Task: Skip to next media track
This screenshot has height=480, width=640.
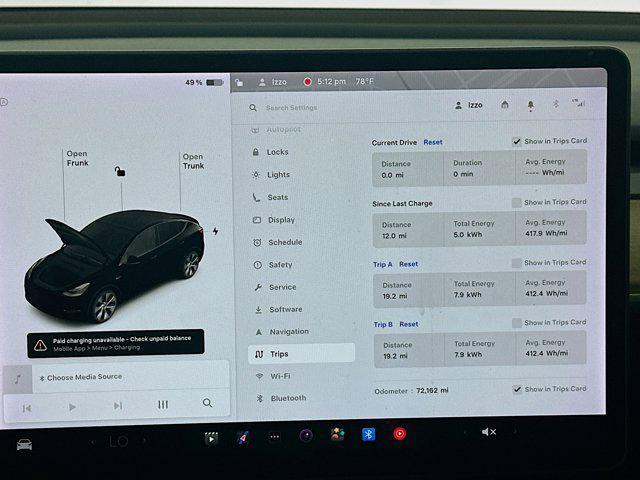Action: (118, 406)
